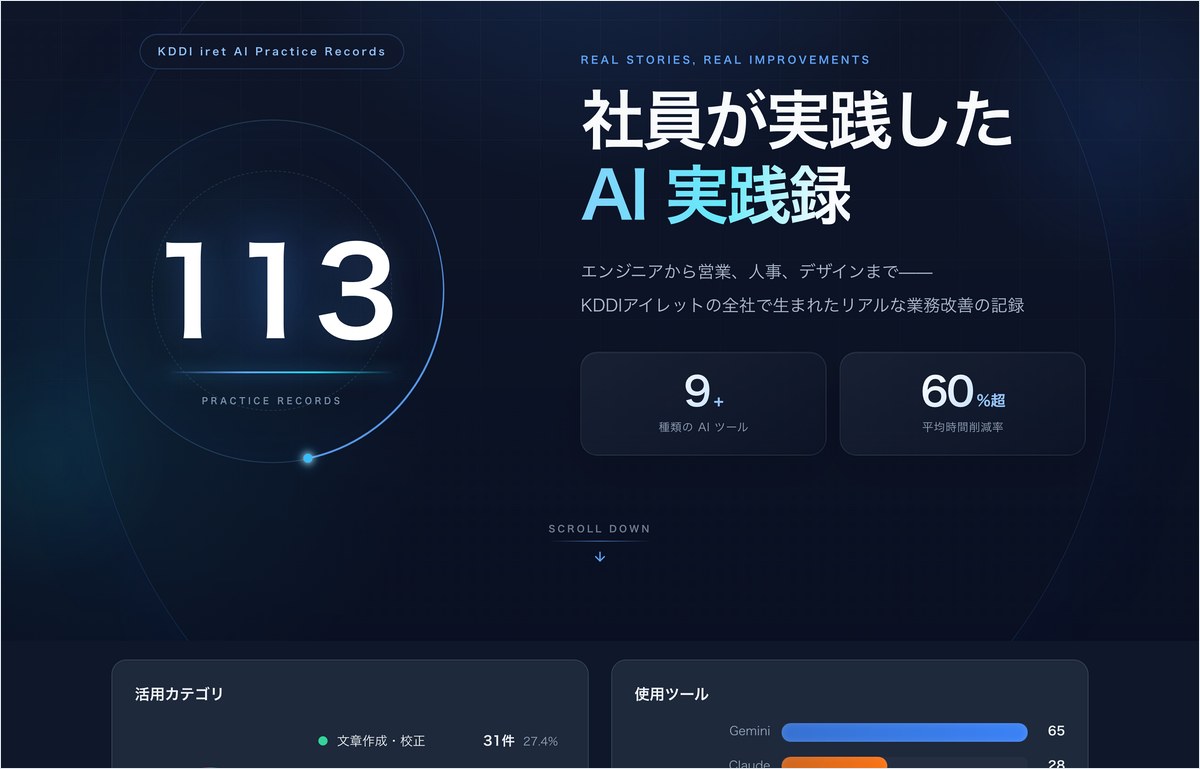Click the green dot beside 文章作成・校正
1200x769 pixels.
click(323, 741)
